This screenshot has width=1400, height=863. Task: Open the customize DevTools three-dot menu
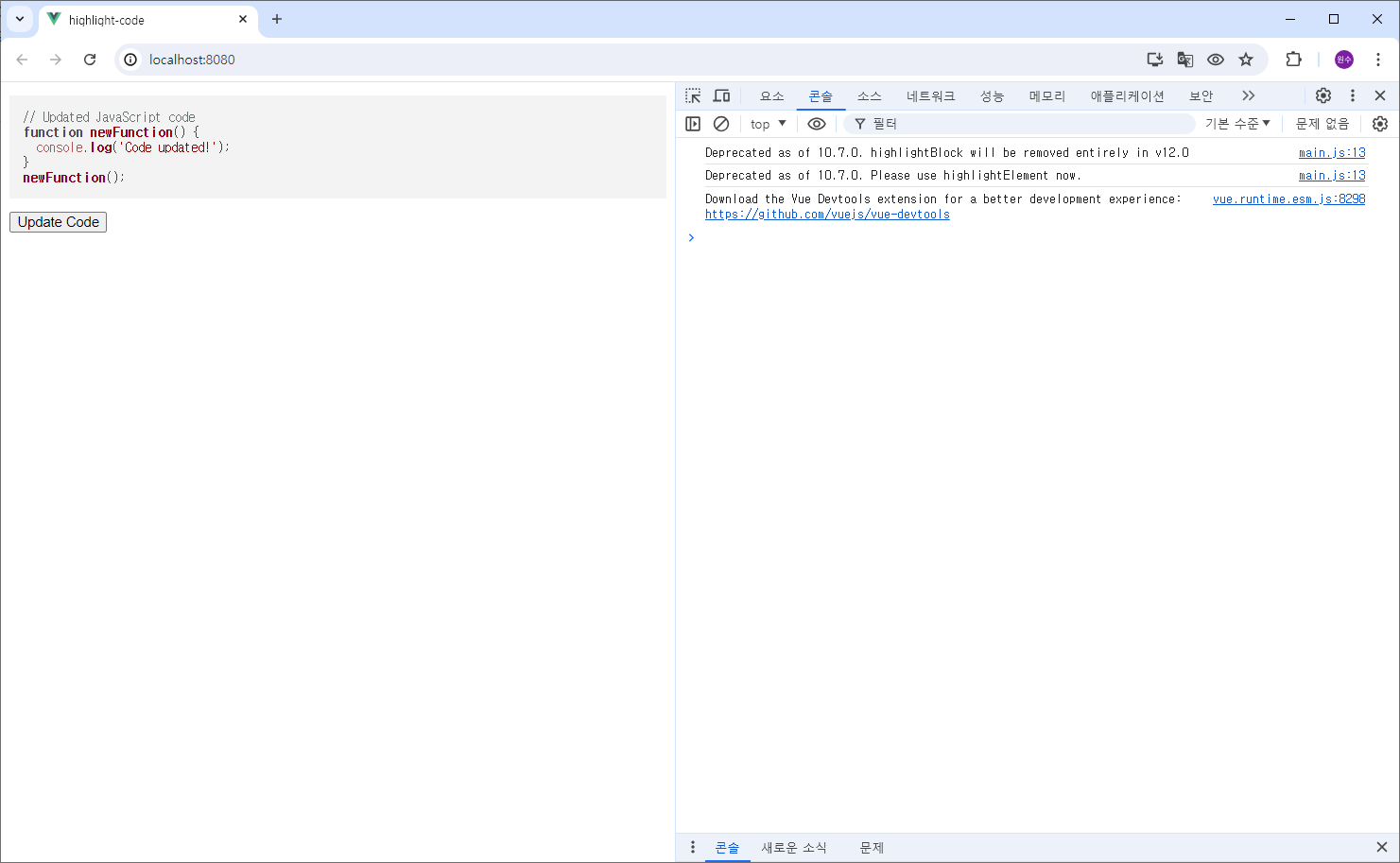click(1352, 95)
